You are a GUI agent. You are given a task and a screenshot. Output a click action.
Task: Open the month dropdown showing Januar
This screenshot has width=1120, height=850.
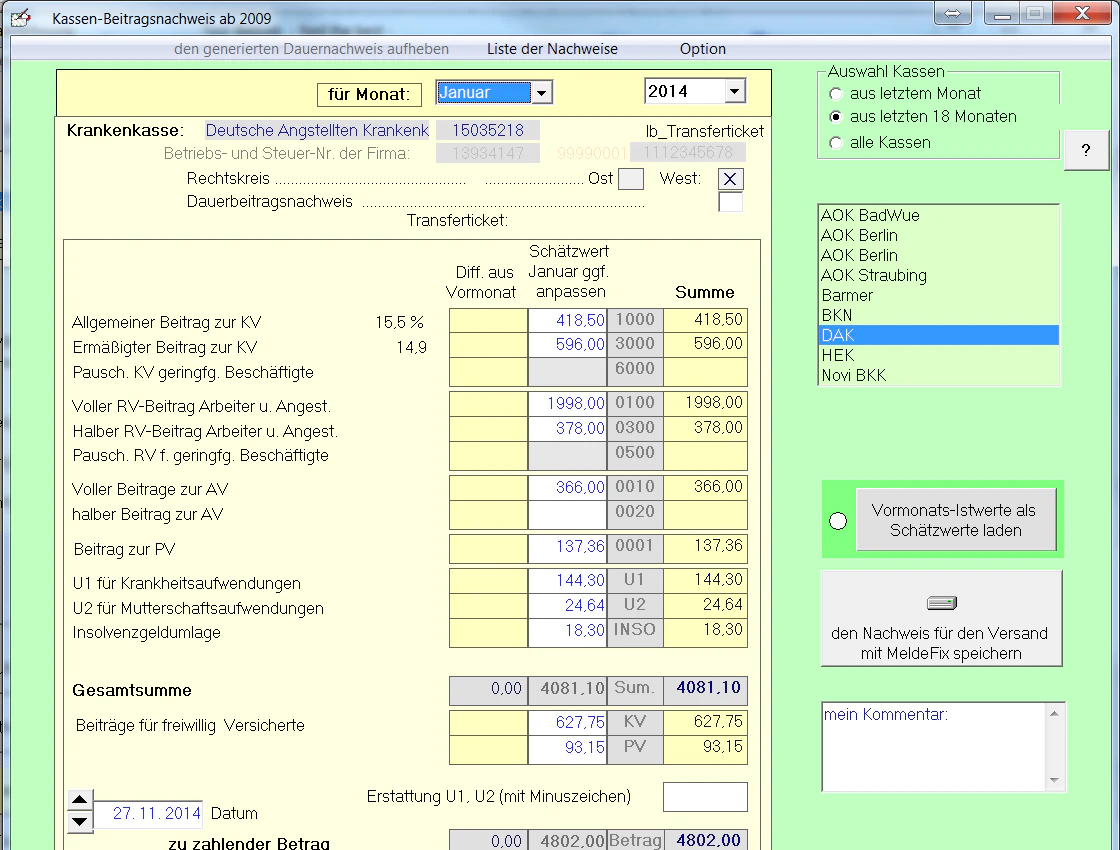tap(542, 93)
